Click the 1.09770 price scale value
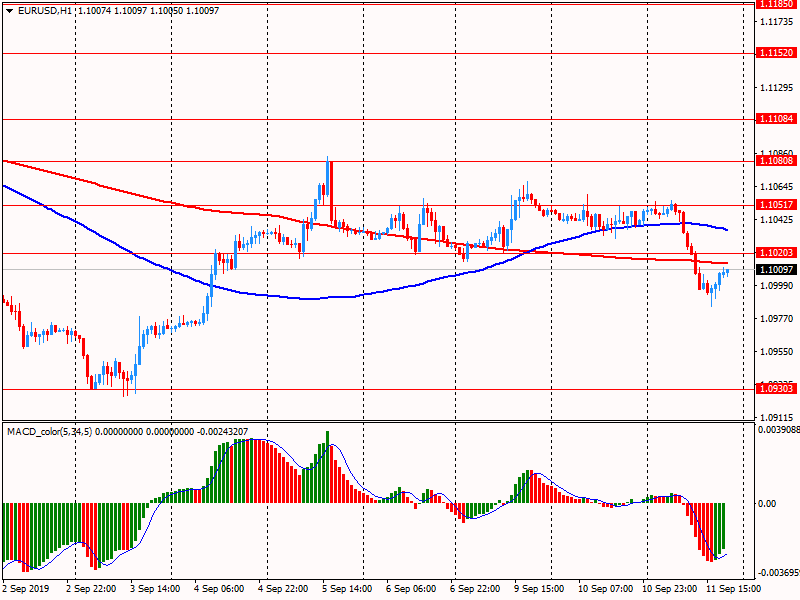Viewport: 800px width, 600px height. (777, 319)
